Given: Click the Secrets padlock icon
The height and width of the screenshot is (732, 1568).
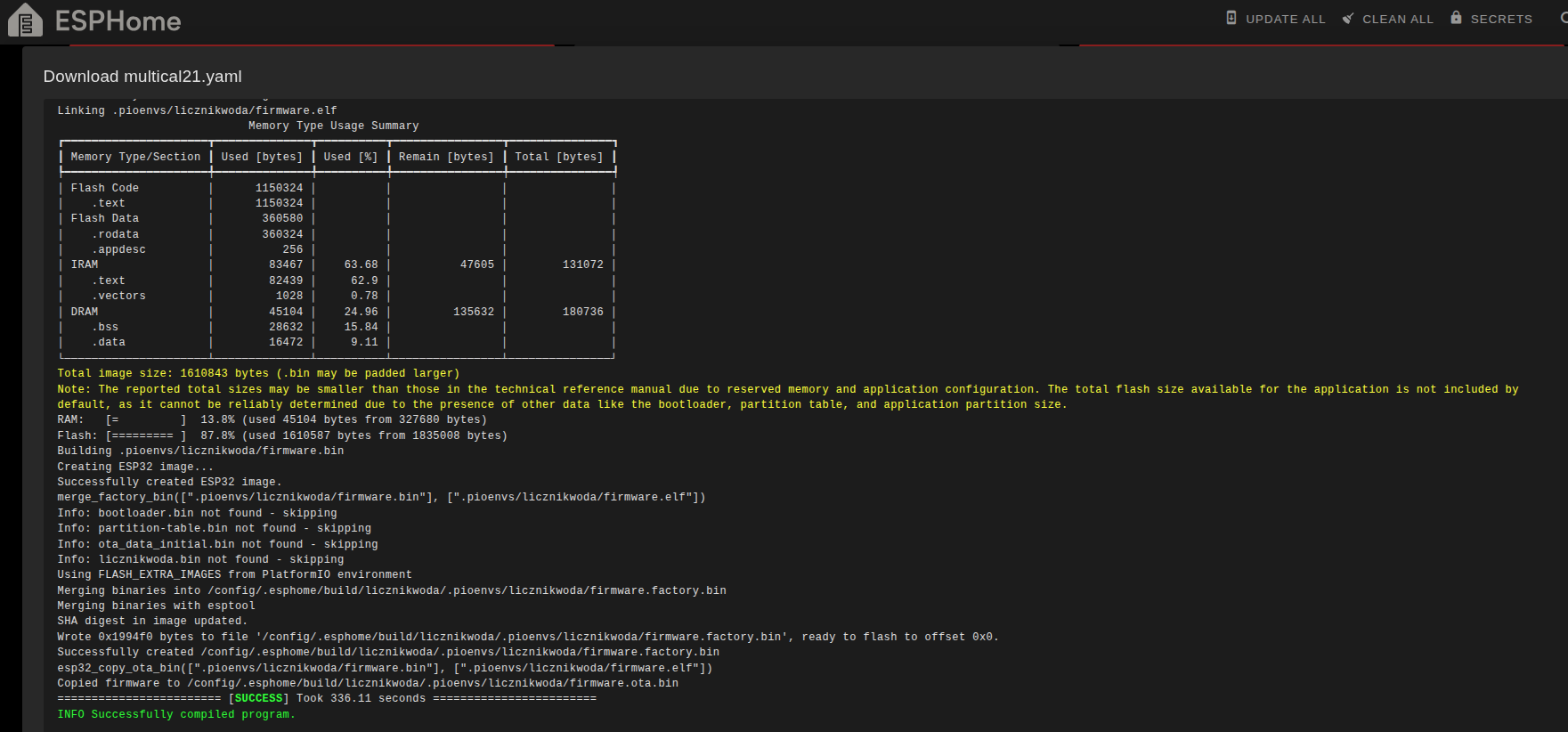Looking at the screenshot, I should coord(1456,18).
